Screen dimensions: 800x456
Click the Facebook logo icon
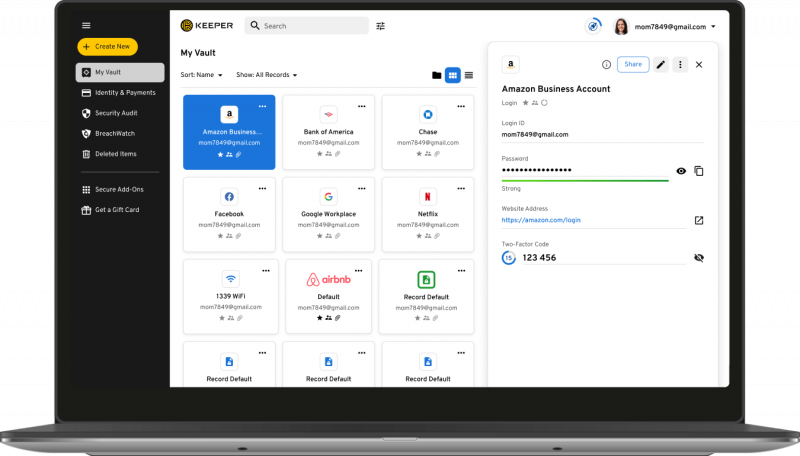229,196
